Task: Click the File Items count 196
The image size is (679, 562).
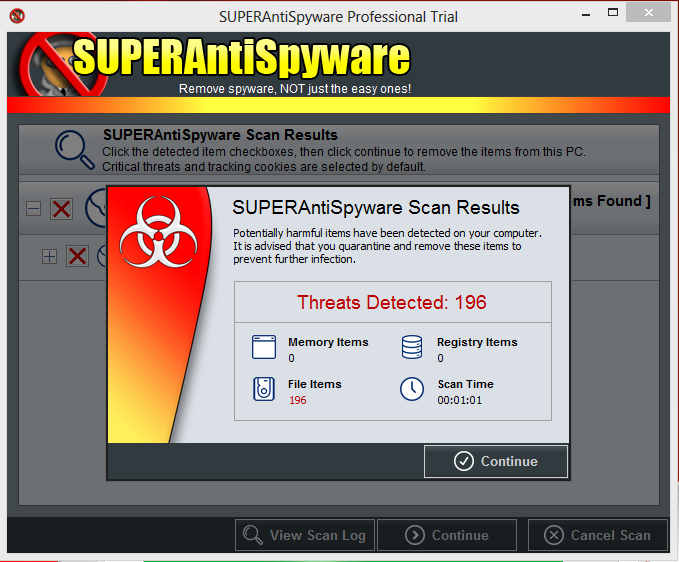Action: (x=298, y=400)
